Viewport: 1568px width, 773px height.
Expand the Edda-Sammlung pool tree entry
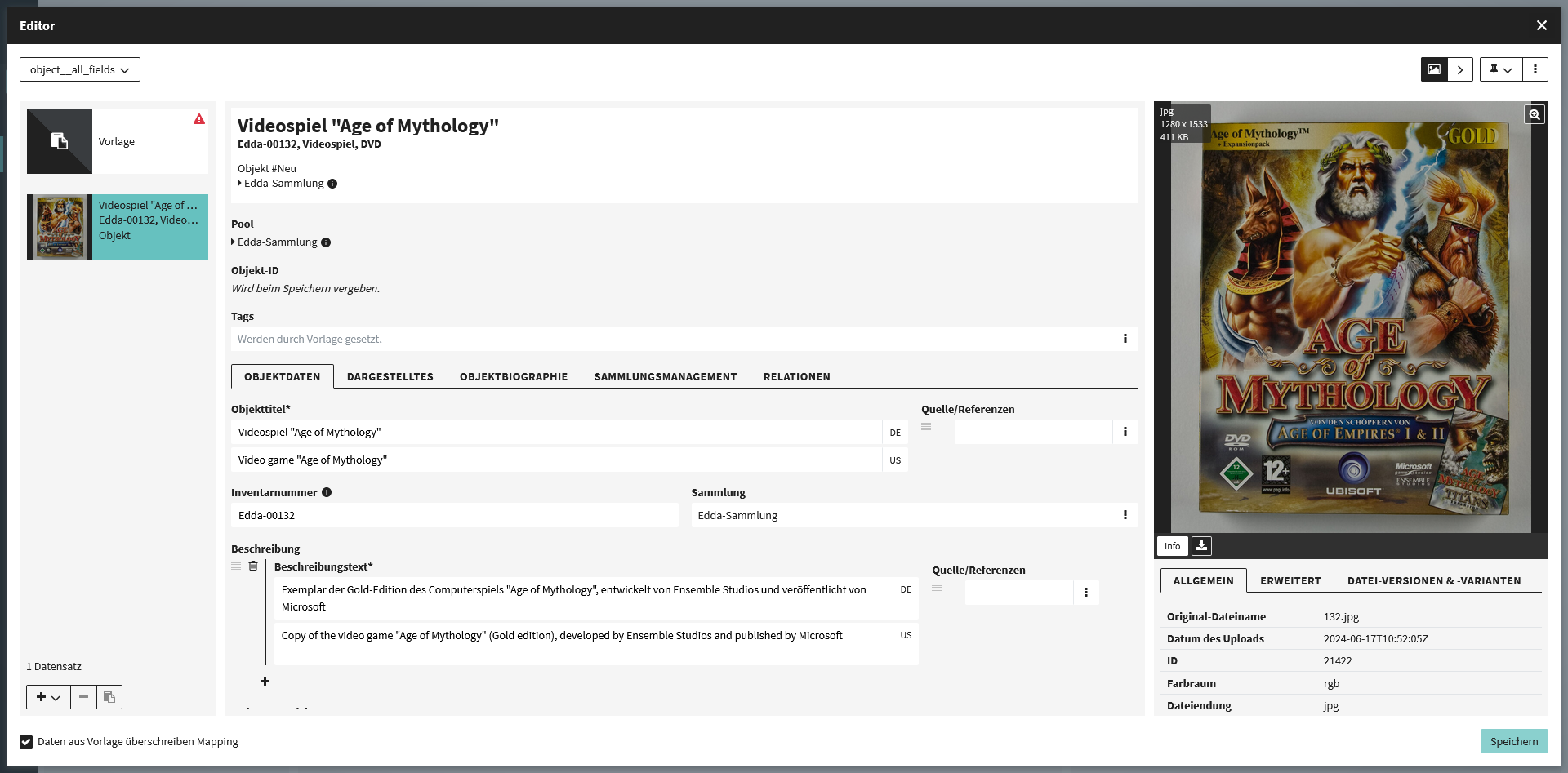[234, 242]
